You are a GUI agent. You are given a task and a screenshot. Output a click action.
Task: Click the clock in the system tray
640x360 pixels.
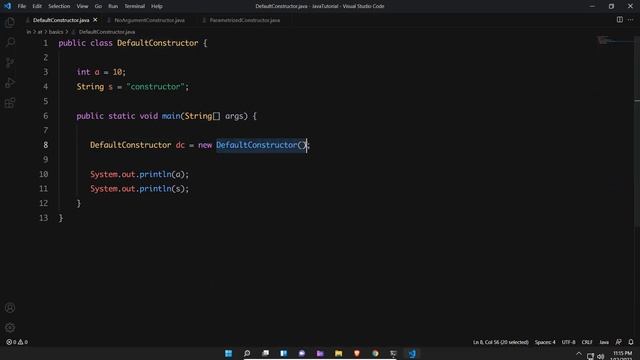coord(622,356)
